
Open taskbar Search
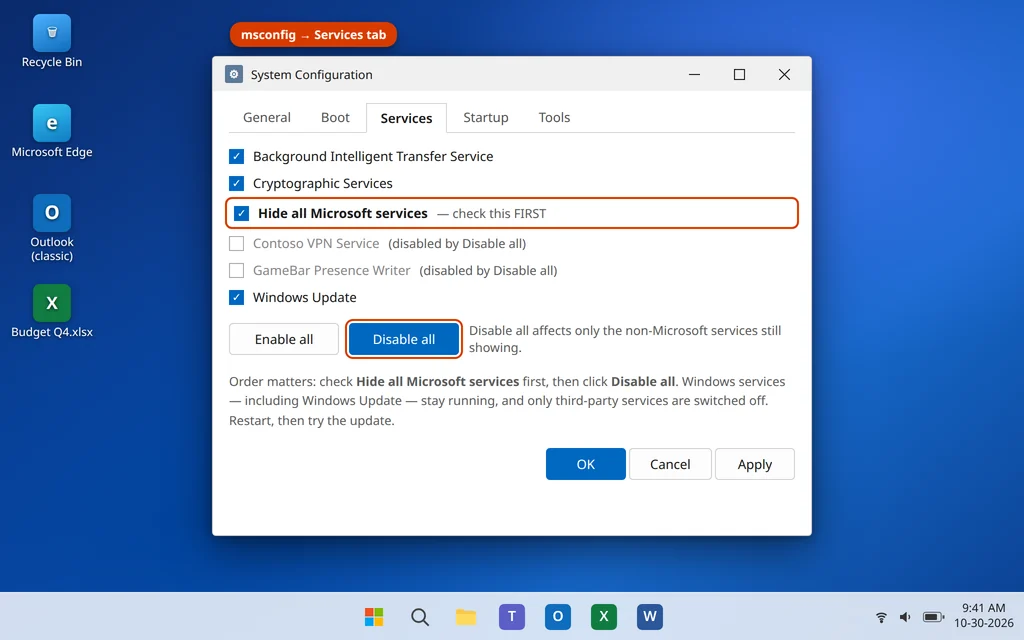click(420, 616)
